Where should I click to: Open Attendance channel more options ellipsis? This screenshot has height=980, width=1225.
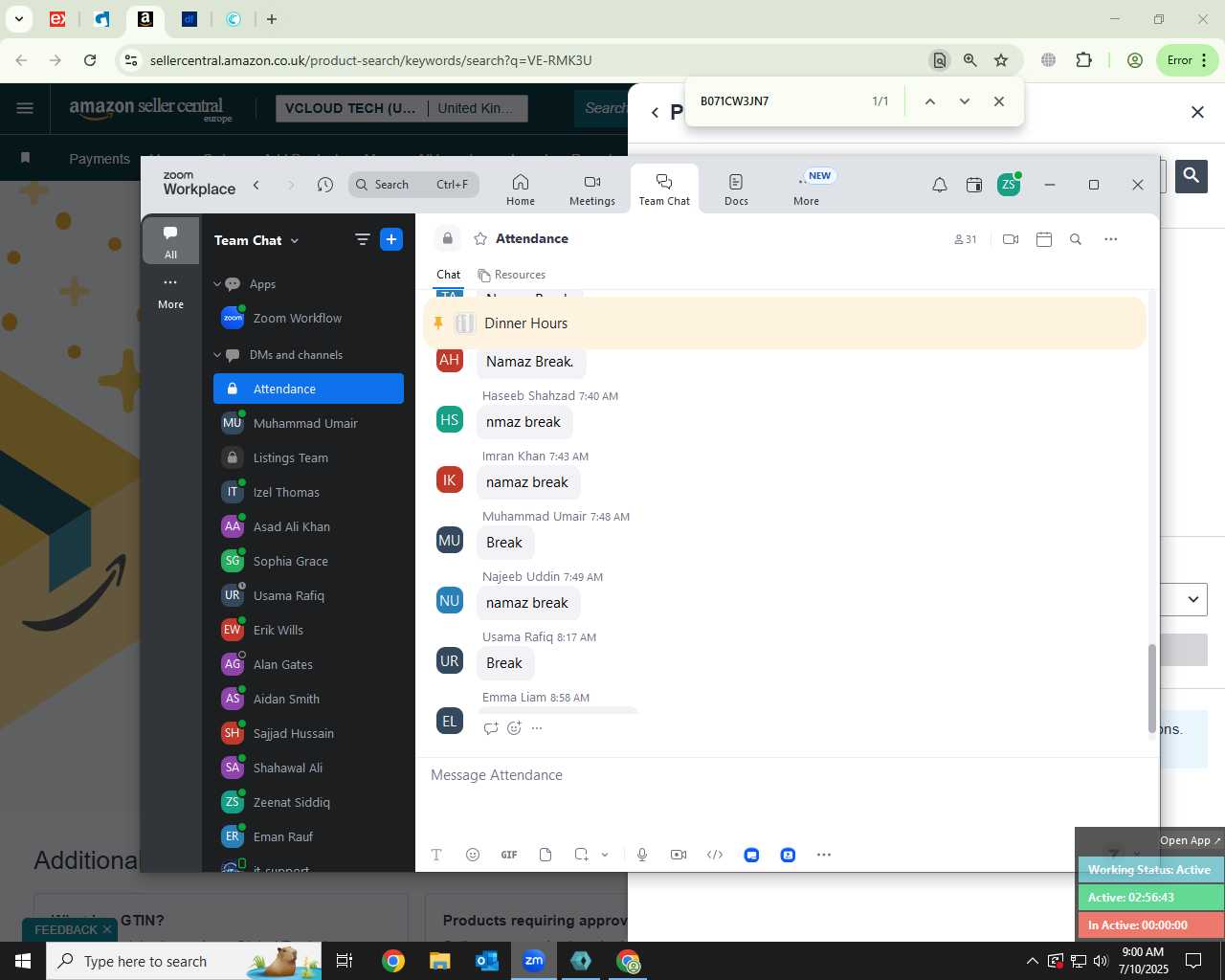coord(1111,239)
